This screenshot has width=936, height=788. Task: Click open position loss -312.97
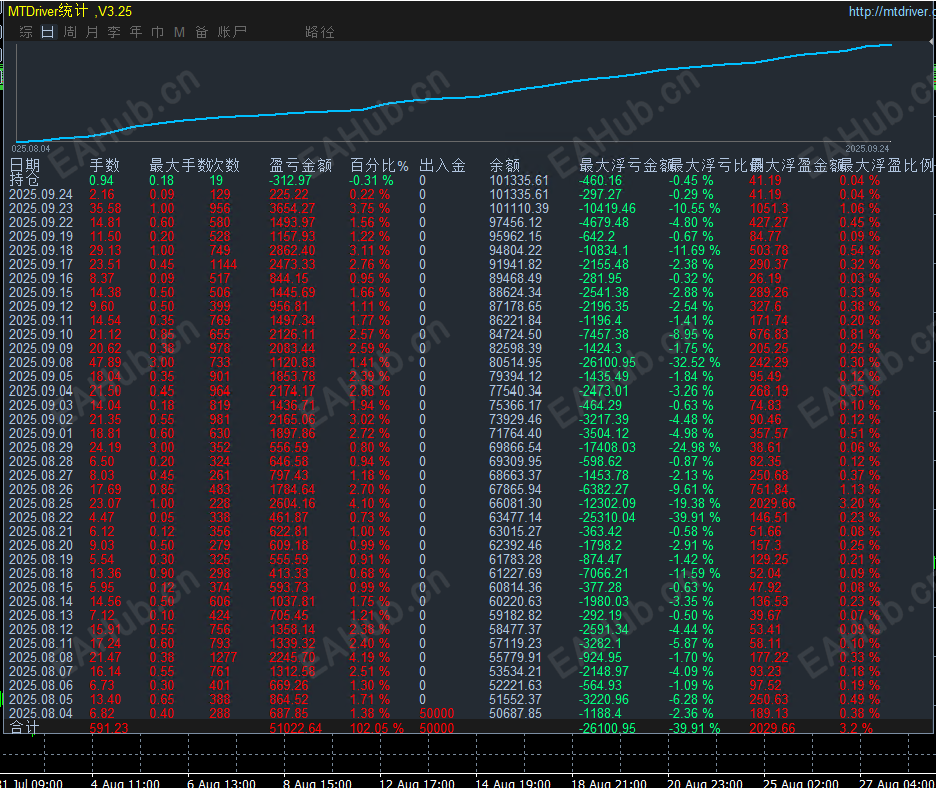pyautogui.click(x=290, y=180)
